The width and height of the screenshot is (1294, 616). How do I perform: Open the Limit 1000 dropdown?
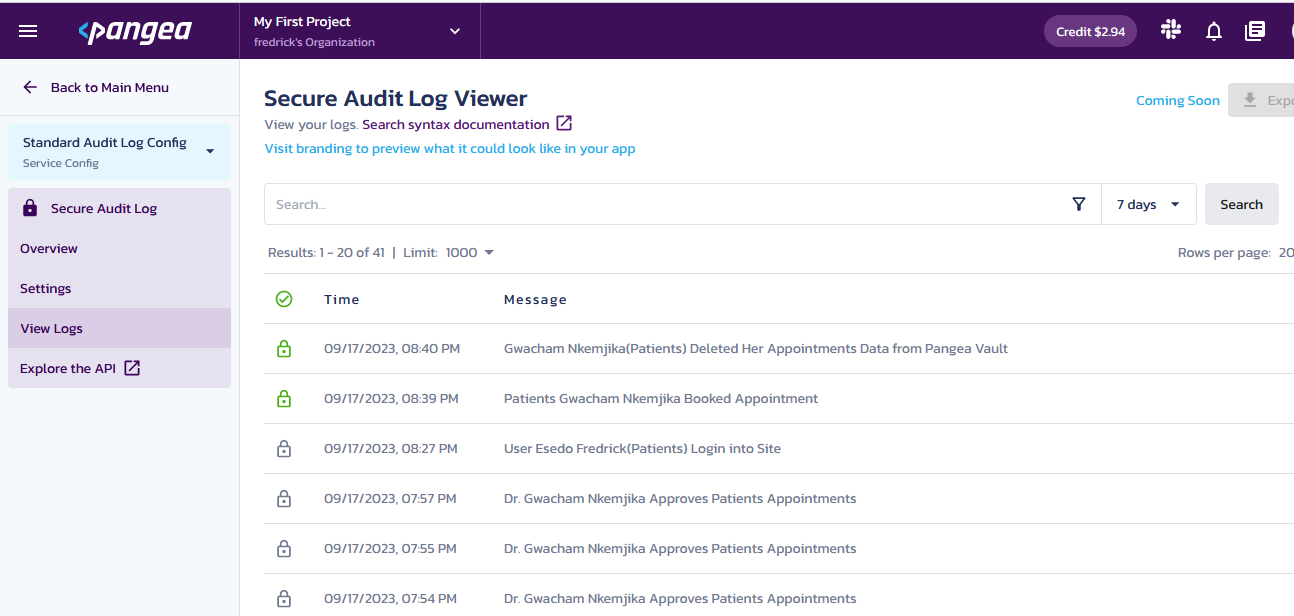tap(470, 252)
